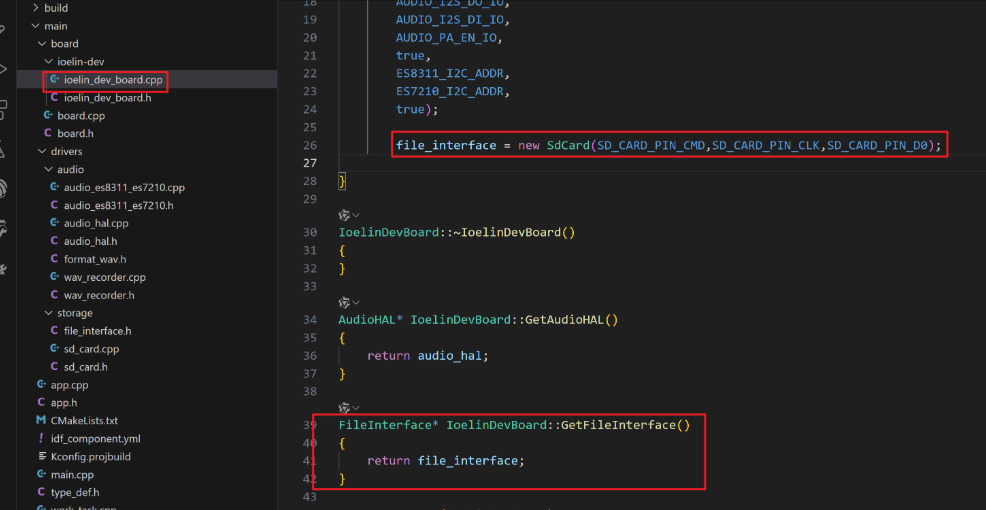Open ioelin_dev_board.h header file

click(108, 98)
